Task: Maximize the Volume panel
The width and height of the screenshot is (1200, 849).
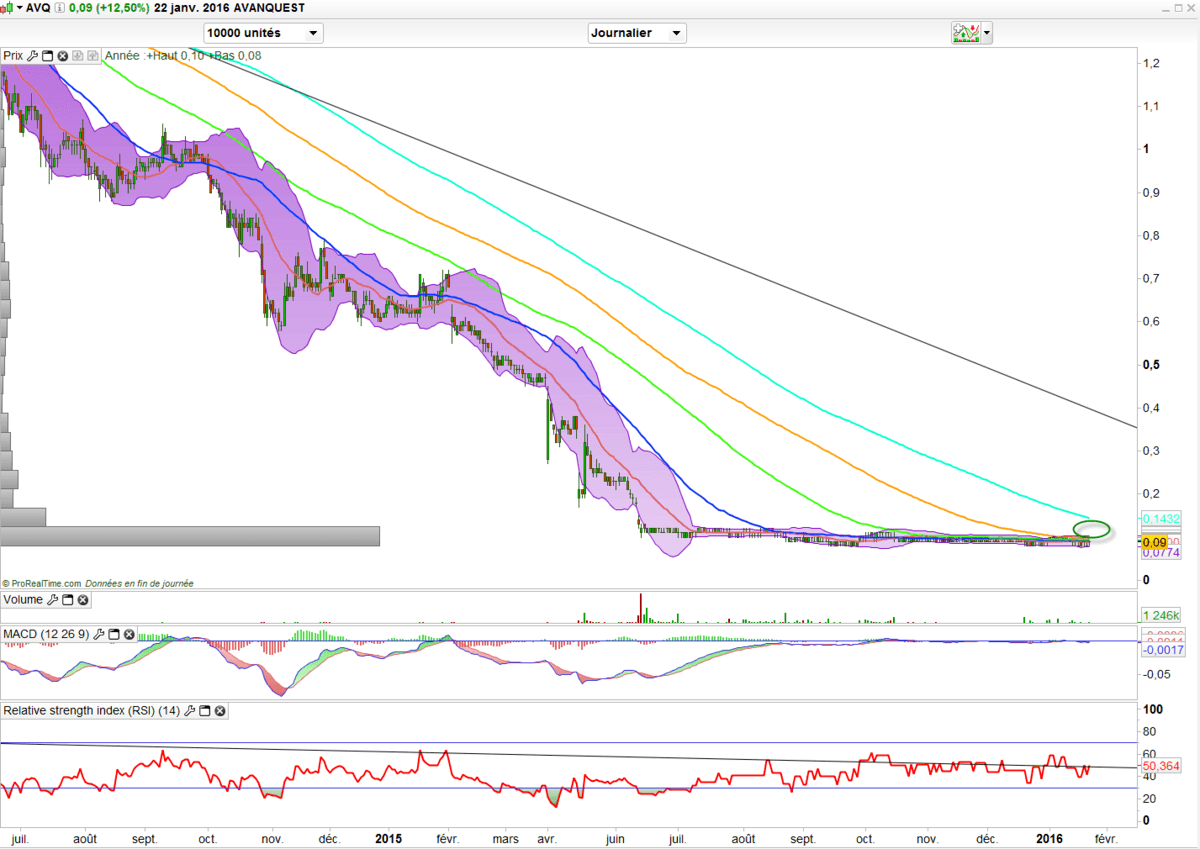Action: (x=68, y=600)
